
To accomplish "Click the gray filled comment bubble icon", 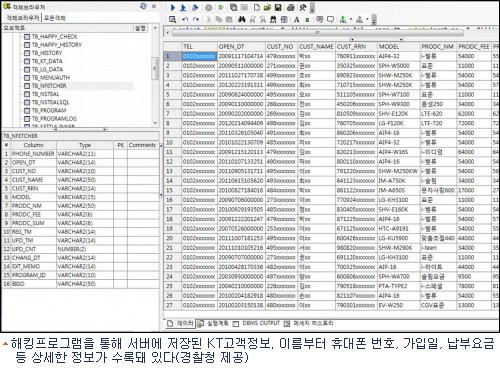I will point(319,20).
